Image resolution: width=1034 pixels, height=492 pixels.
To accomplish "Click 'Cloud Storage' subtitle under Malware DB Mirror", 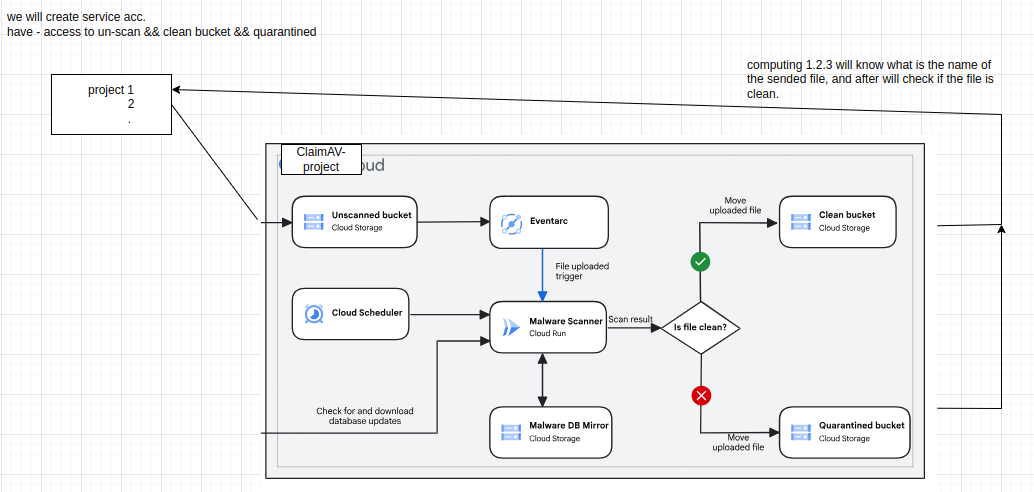I will coord(555,438).
